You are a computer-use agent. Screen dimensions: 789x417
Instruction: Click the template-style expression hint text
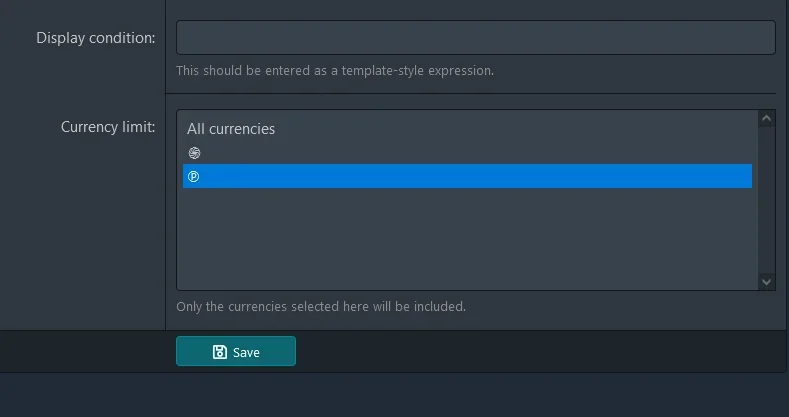pyautogui.click(x=335, y=71)
